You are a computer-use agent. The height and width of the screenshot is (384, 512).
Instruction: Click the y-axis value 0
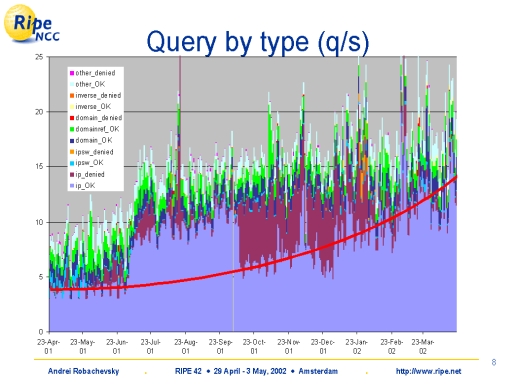[x=41, y=332]
